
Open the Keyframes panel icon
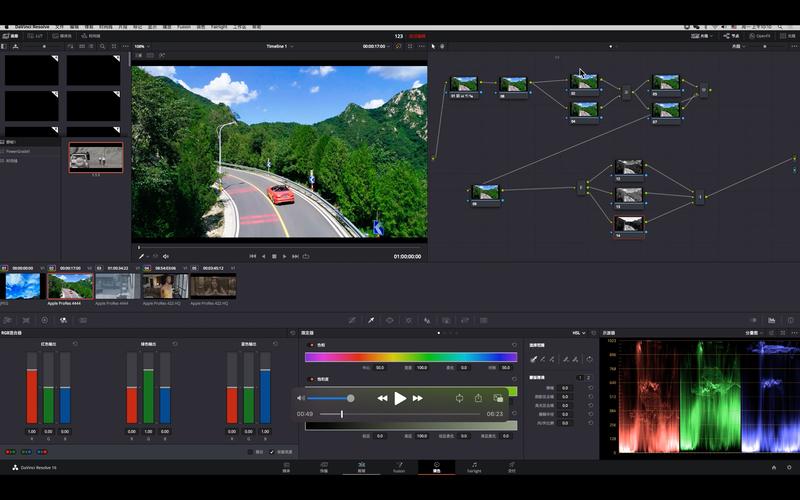tap(753, 320)
